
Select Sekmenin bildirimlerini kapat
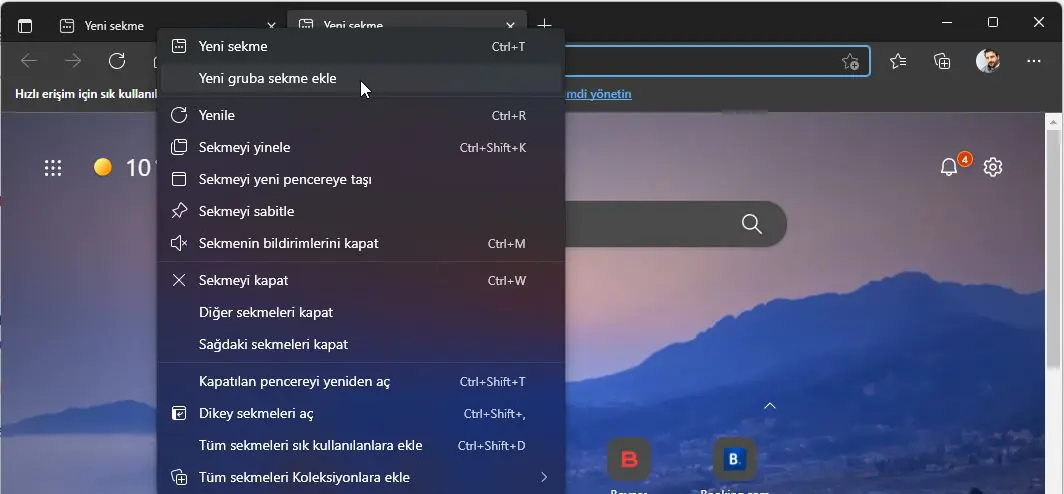(x=361, y=243)
